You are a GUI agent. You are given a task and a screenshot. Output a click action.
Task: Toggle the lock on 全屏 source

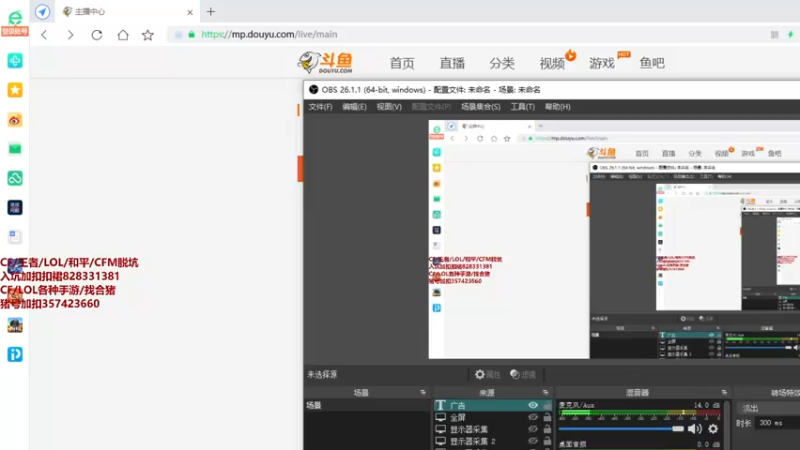[547, 417]
